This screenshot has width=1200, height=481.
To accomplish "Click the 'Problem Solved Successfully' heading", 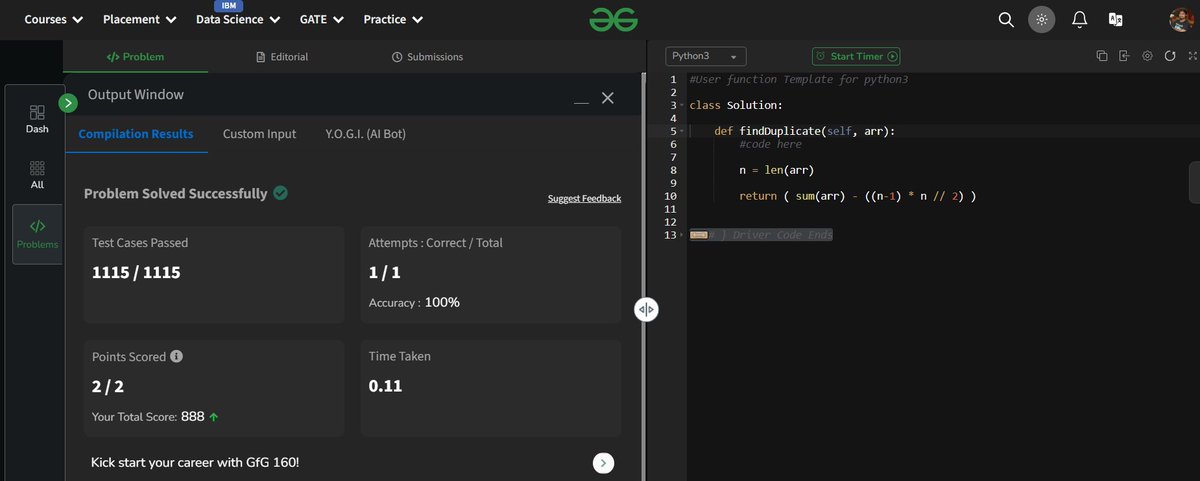I will coord(175,193).
